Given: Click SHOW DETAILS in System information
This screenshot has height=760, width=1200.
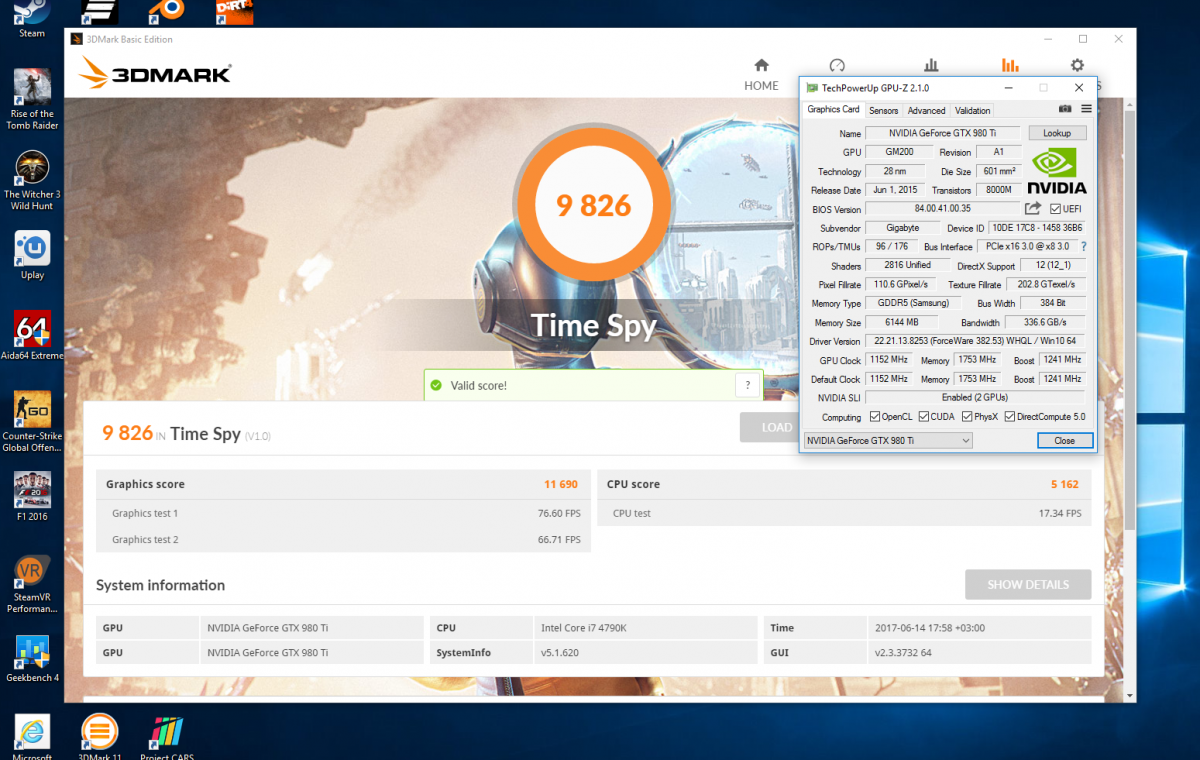Looking at the screenshot, I should tap(1028, 585).
